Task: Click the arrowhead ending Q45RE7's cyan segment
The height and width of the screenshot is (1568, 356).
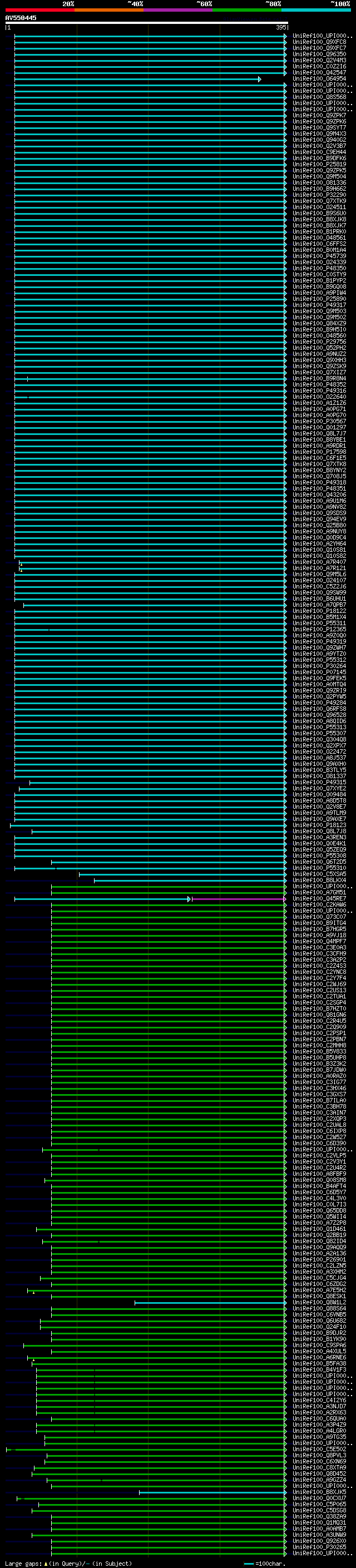Action: [x=189, y=899]
